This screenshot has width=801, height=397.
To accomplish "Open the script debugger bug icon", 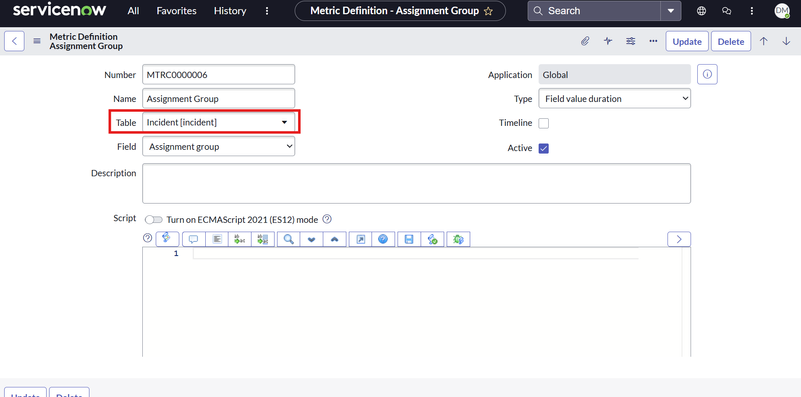I will click(458, 239).
